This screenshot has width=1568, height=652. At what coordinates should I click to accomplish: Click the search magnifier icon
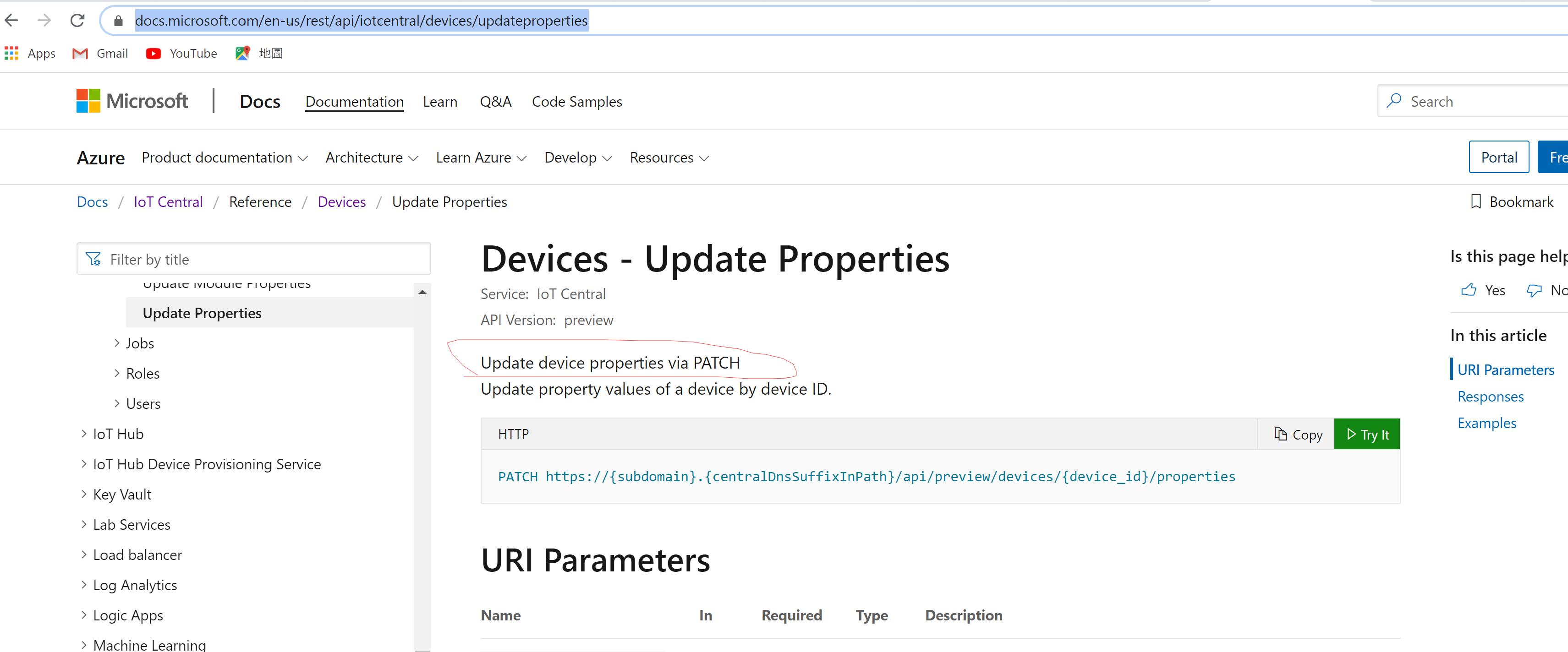tap(1394, 100)
